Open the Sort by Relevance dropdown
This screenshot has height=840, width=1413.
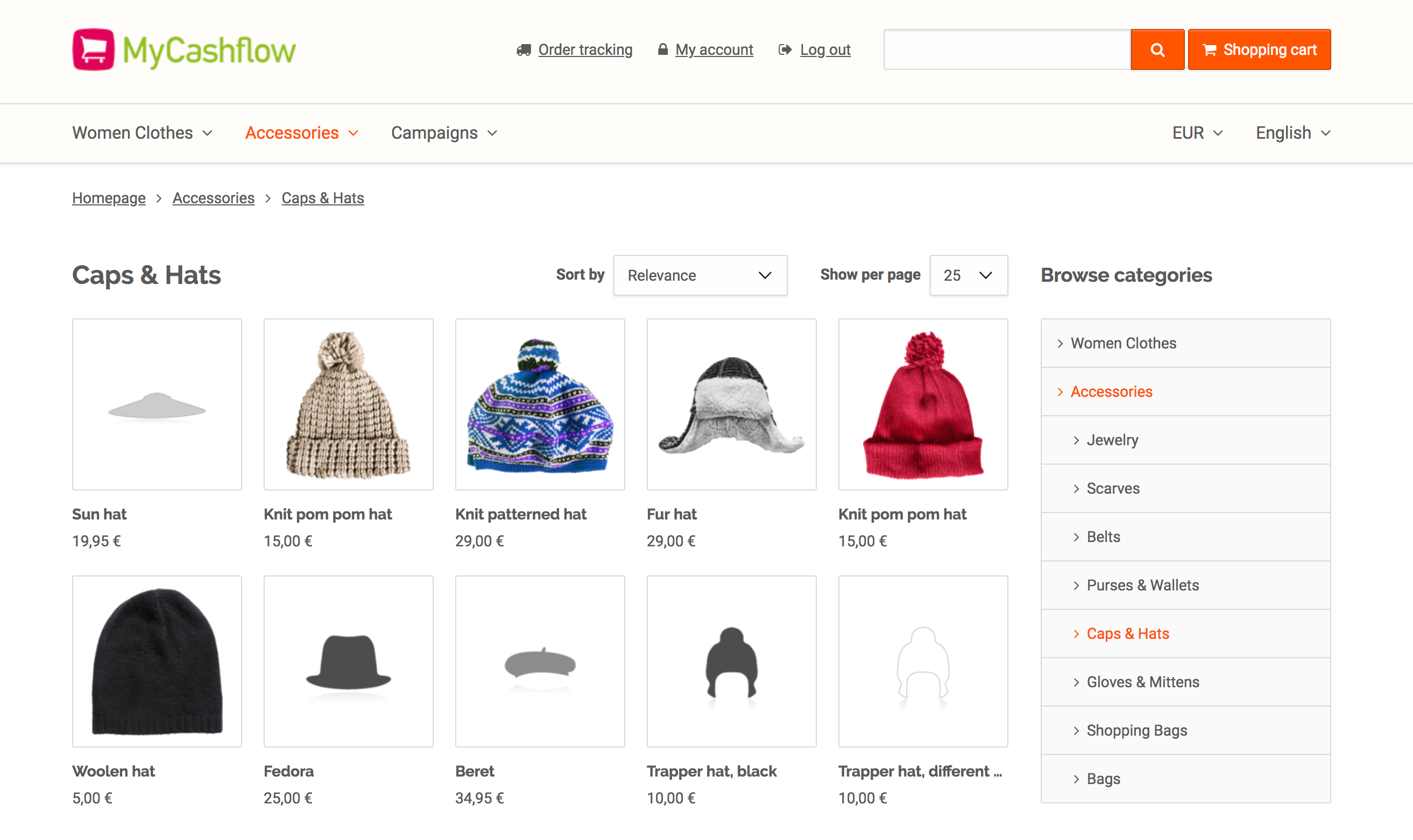pyautogui.click(x=700, y=275)
